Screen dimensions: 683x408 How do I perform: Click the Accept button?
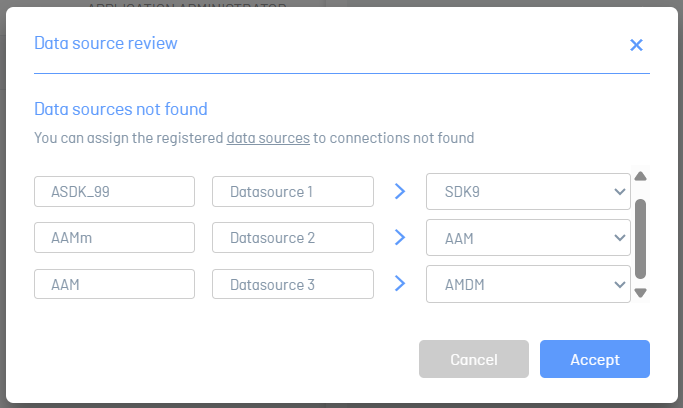click(595, 359)
